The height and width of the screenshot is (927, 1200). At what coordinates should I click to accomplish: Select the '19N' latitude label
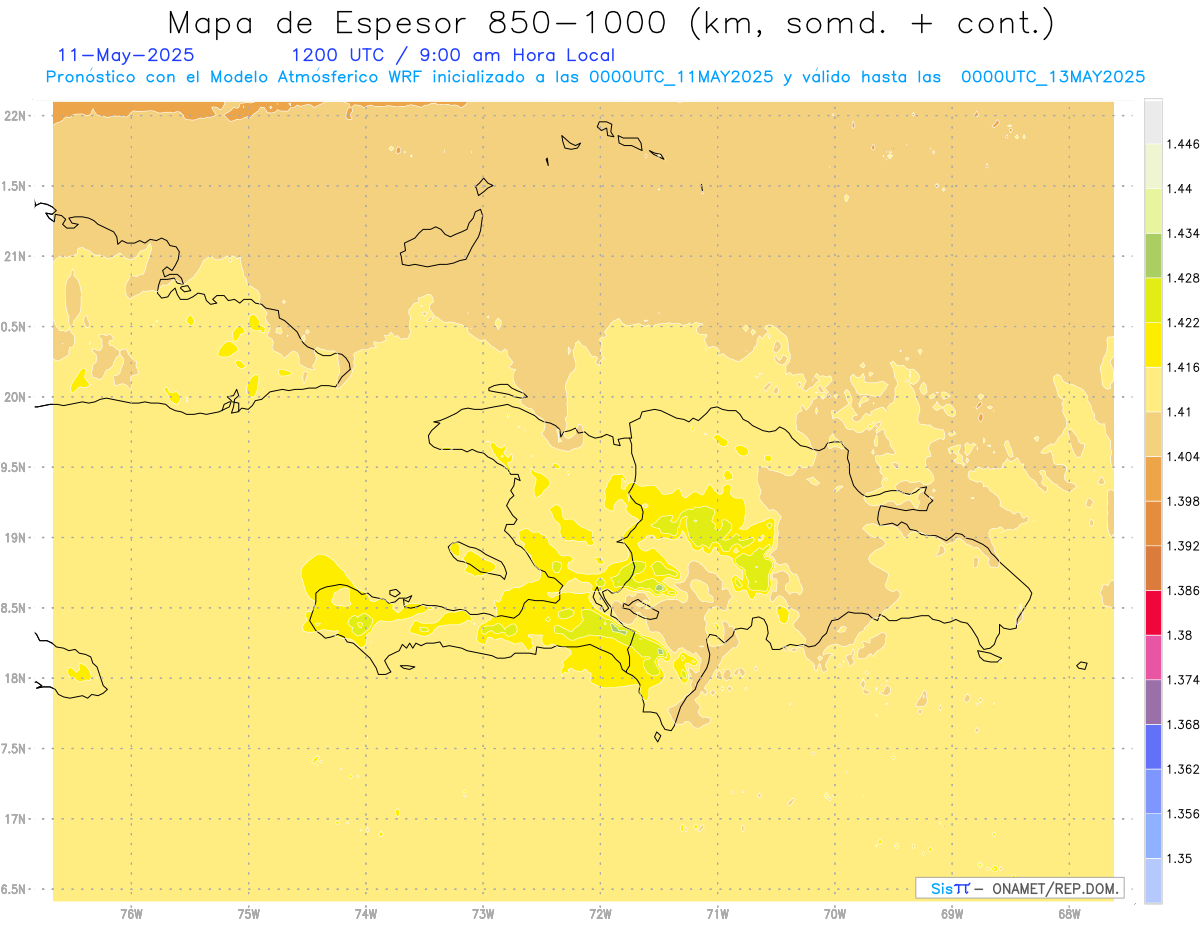(16, 537)
